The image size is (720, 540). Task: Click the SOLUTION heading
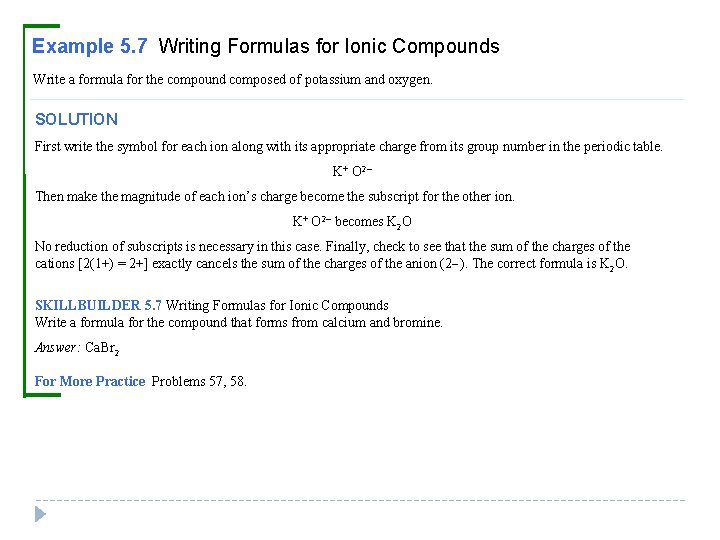77,119
